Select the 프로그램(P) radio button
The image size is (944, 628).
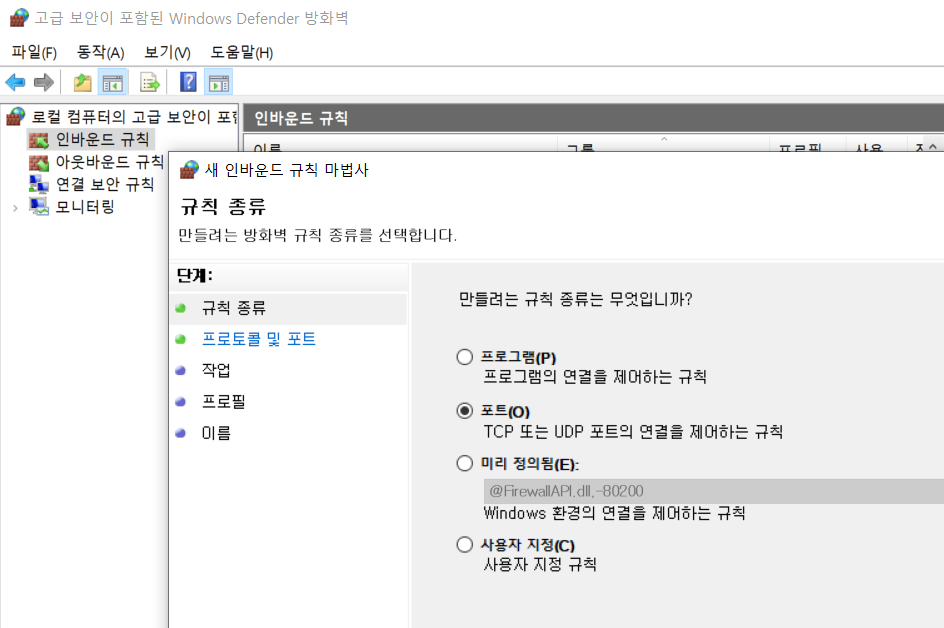click(x=464, y=357)
